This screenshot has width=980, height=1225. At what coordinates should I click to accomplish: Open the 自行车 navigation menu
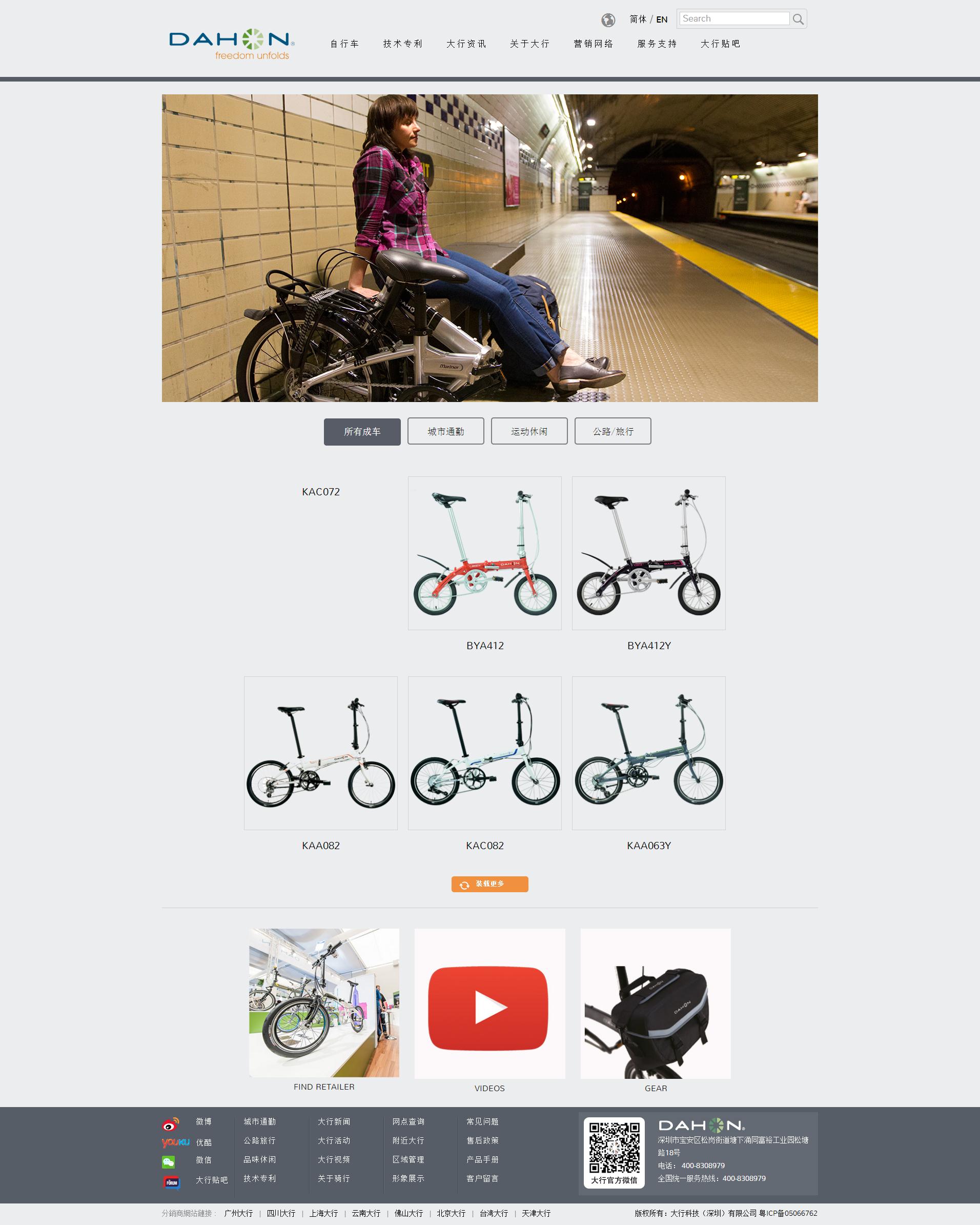344,44
